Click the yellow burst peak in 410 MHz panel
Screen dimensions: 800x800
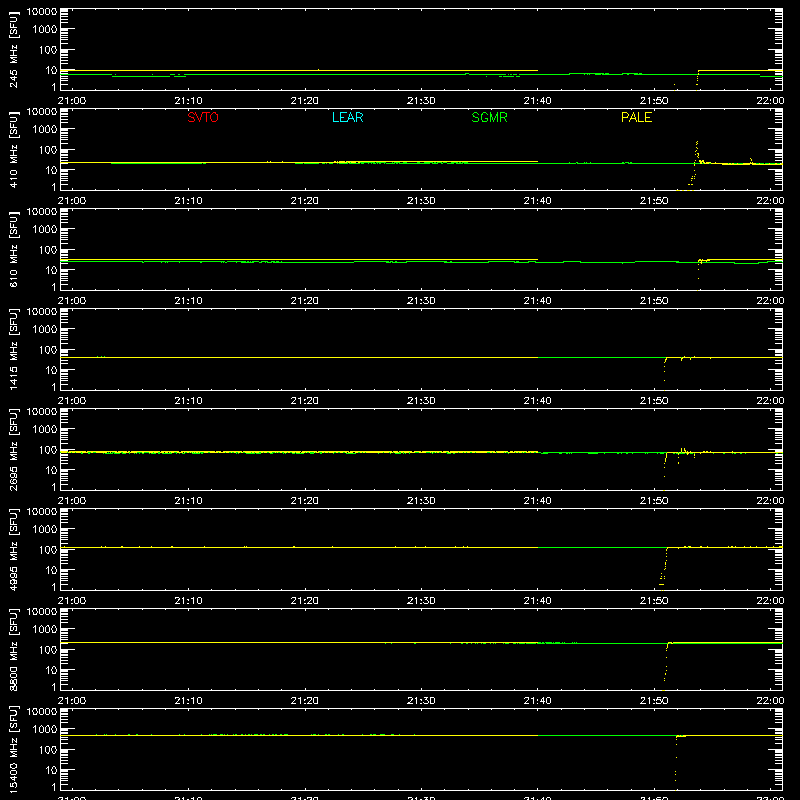coord(697,143)
